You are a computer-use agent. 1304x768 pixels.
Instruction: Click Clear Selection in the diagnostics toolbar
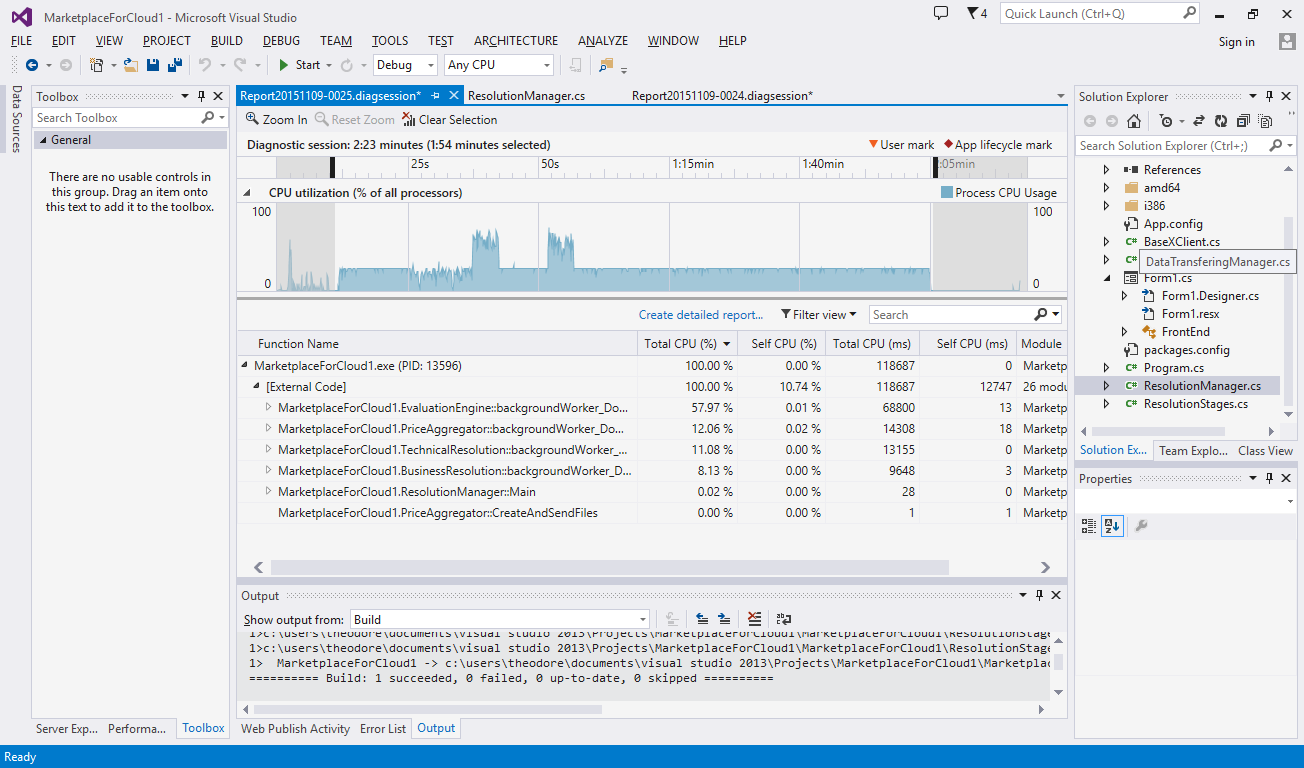449,119
